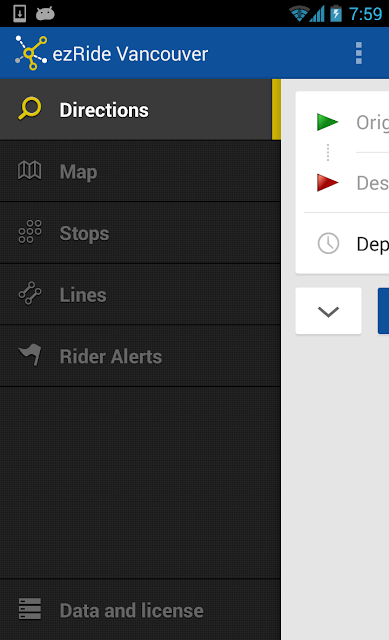Click the dotted Stops icon
The height and width of the screenshot is (640, 389).
point(30,232)
